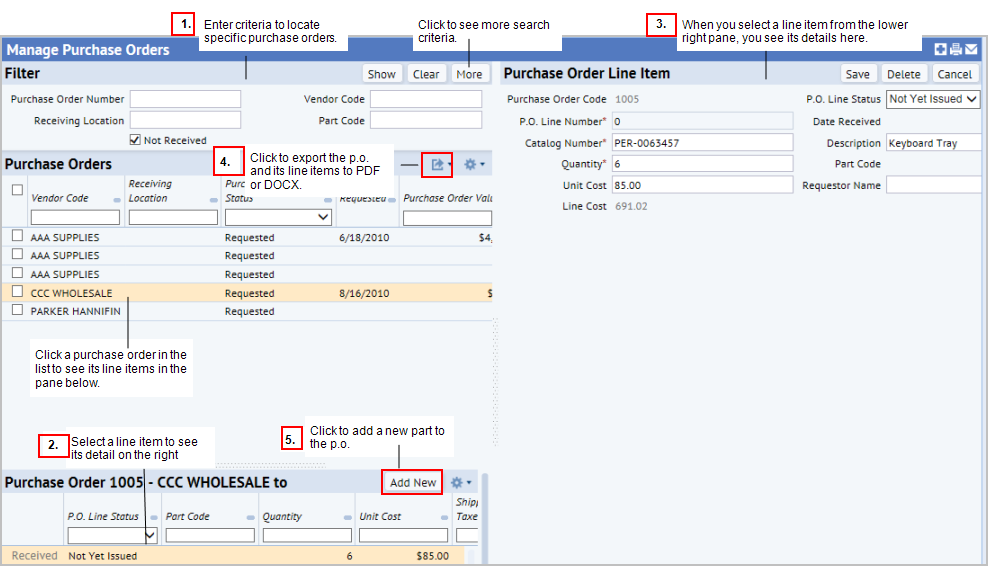Click the Purchase Order Number input field
Image resolution: width=988 pixels, height=566 pixels.
(x=185, y=99)
